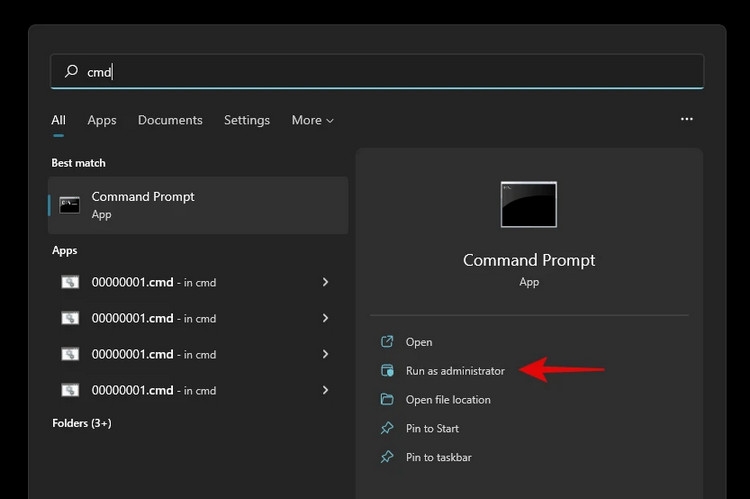Choose Run as administrator
750x499 pixels.
pos(455,371)
